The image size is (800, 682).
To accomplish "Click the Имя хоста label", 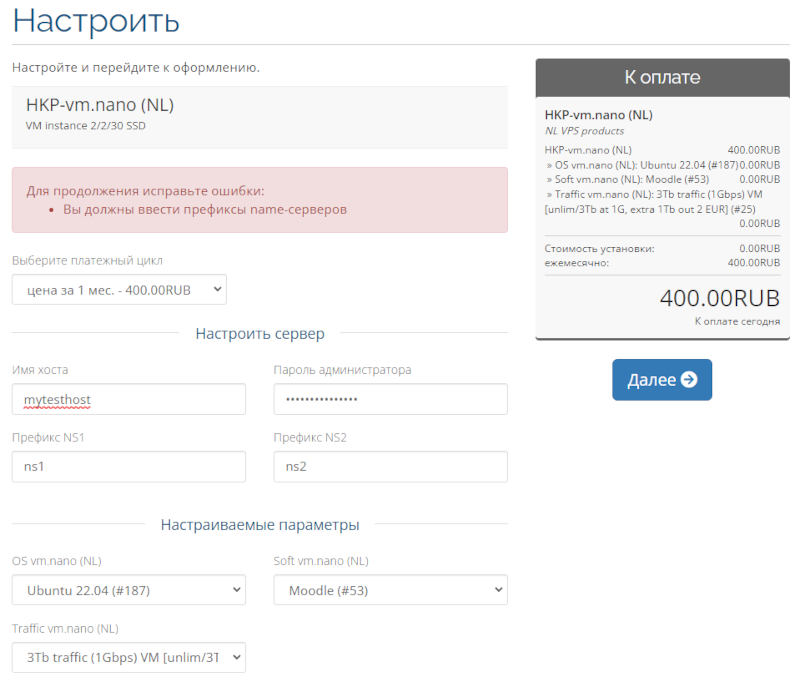I will (40, 370).
